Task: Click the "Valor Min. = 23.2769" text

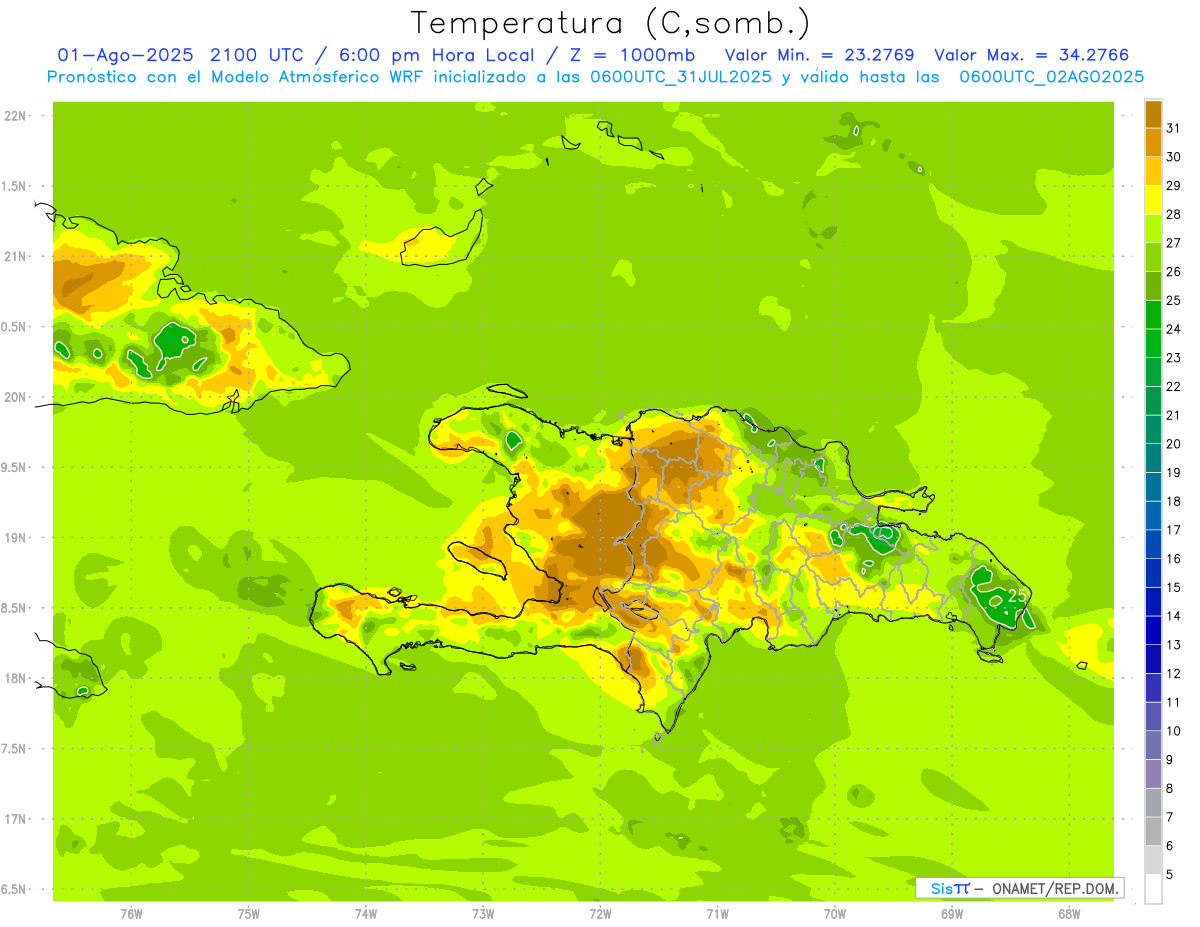Action: pos(819,55)
